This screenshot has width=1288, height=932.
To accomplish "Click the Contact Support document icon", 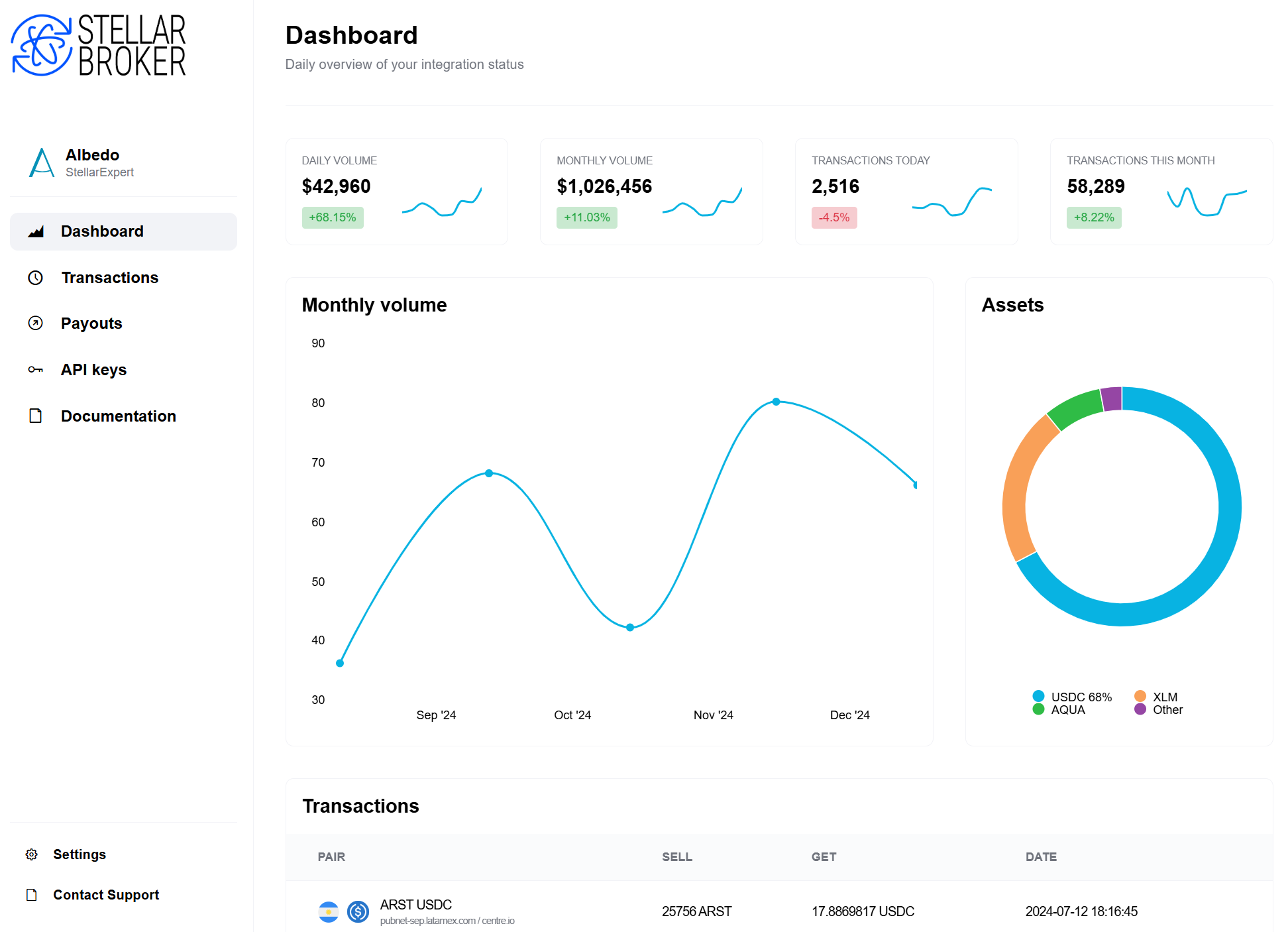I will pyautogui.click(x=31, y=895).
